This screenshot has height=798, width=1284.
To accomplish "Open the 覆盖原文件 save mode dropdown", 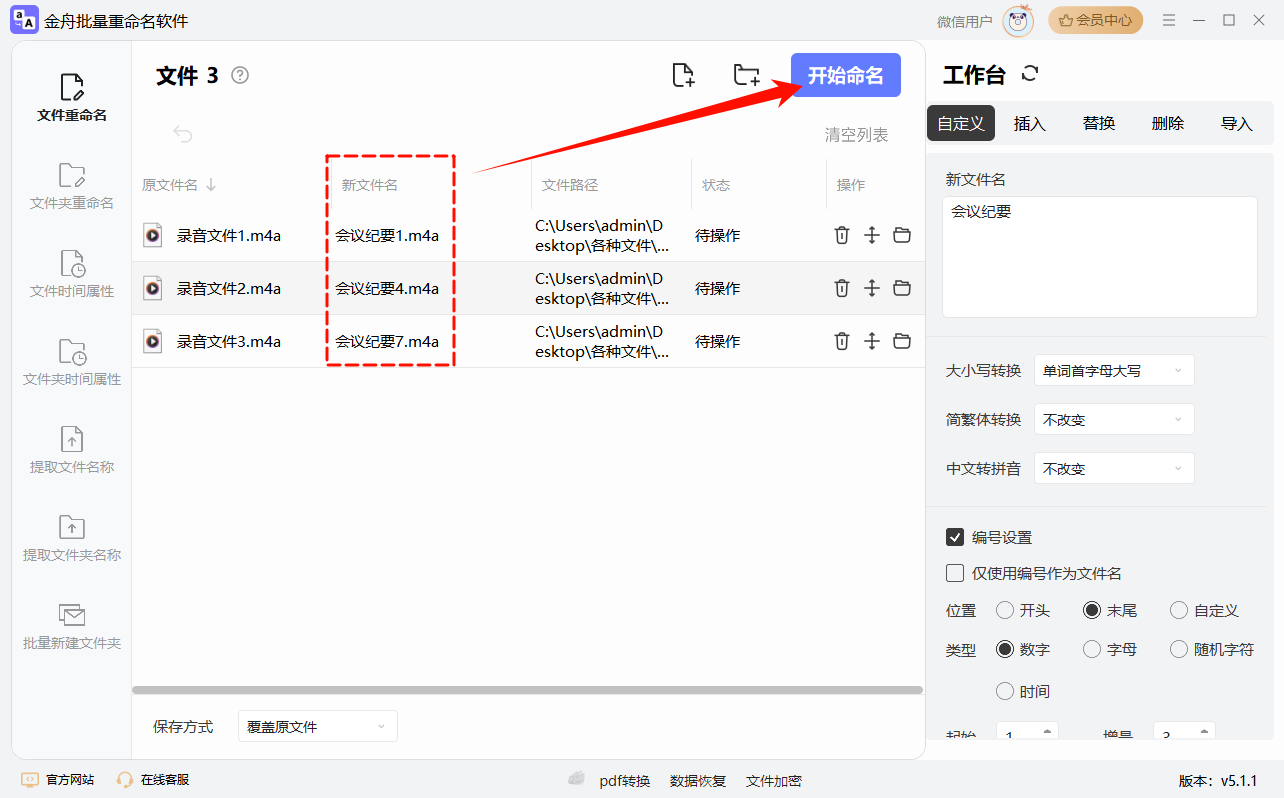I will pos(317,725).
